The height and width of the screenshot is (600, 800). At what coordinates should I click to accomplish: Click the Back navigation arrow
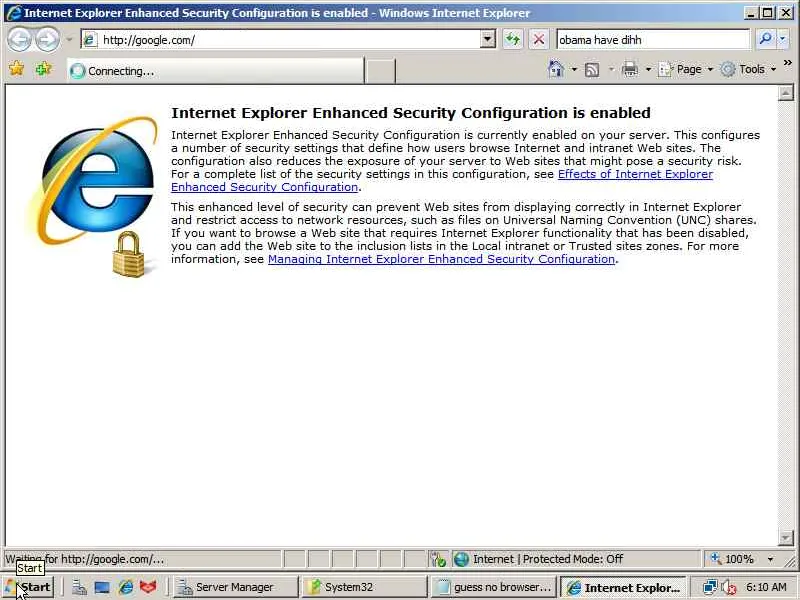coord(19,39)
